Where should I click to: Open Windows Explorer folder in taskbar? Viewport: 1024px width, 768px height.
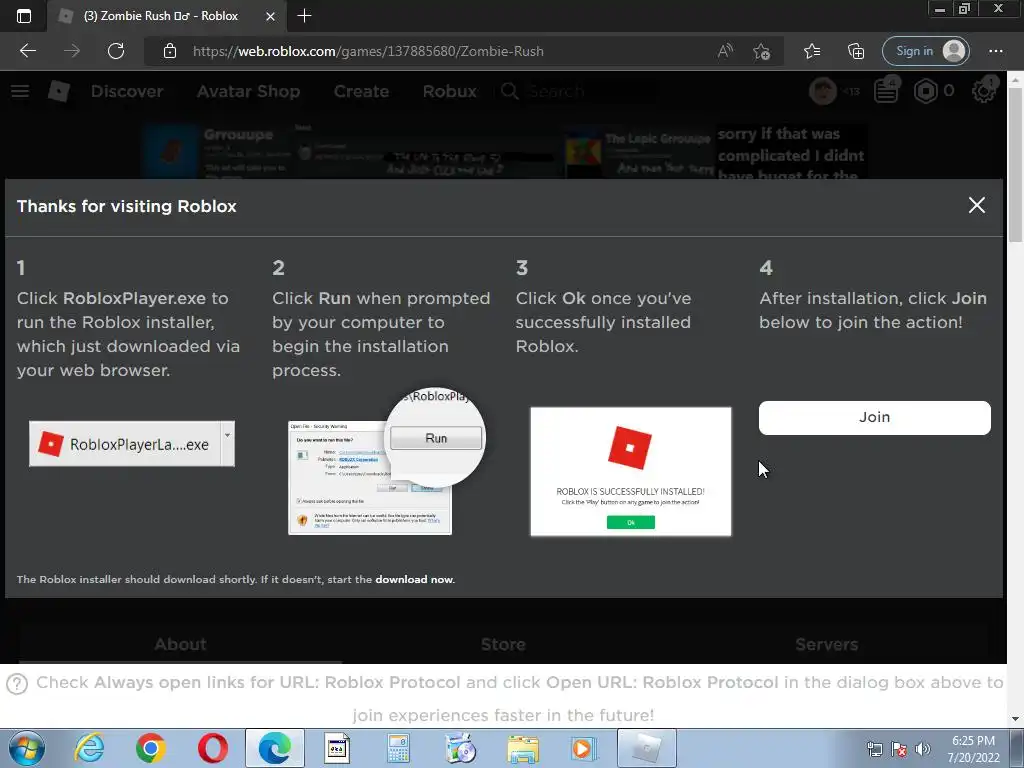pyautogui.click(x=523, y=748)
